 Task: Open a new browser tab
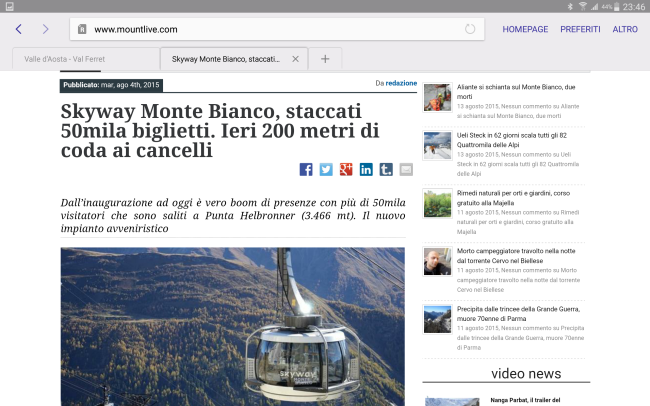coord(325,59)
